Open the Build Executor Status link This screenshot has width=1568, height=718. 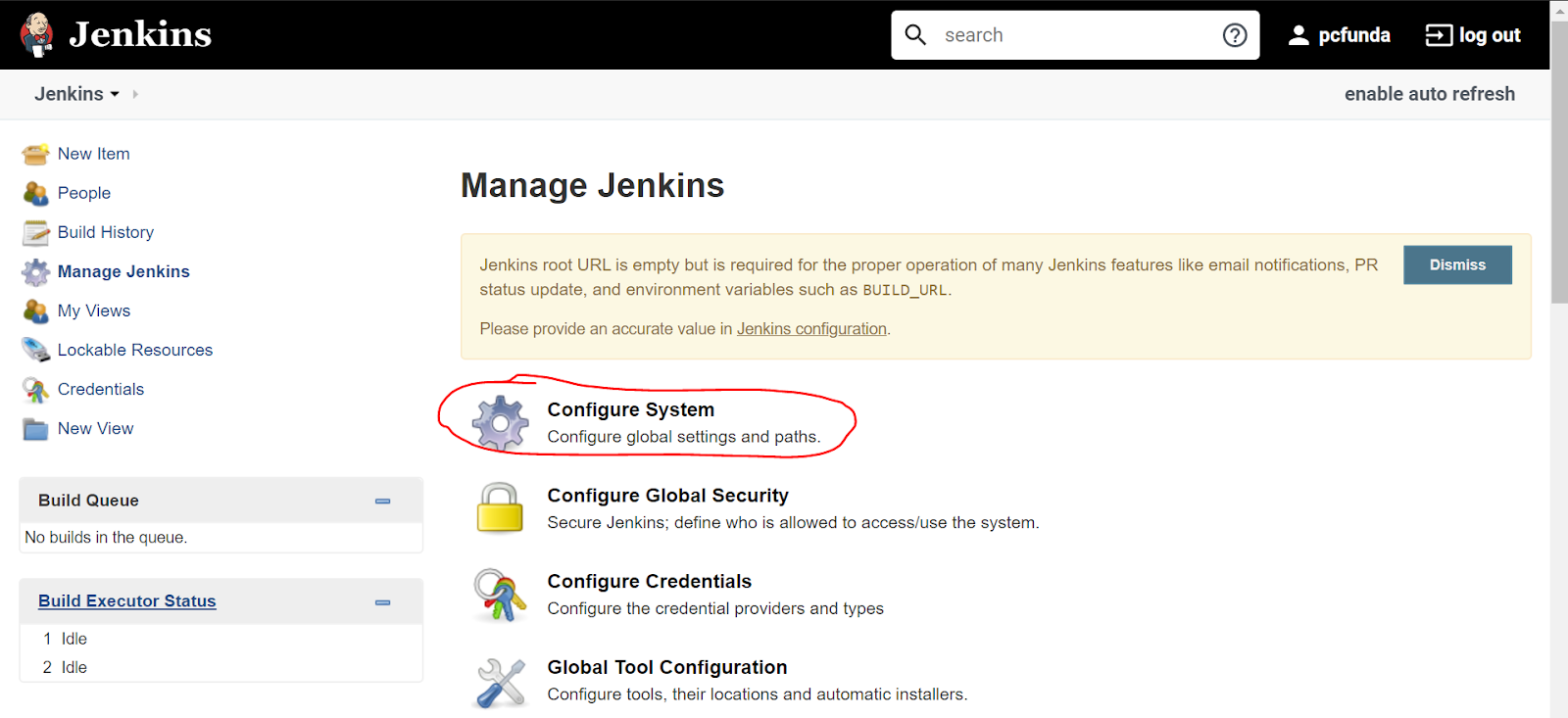127,601
